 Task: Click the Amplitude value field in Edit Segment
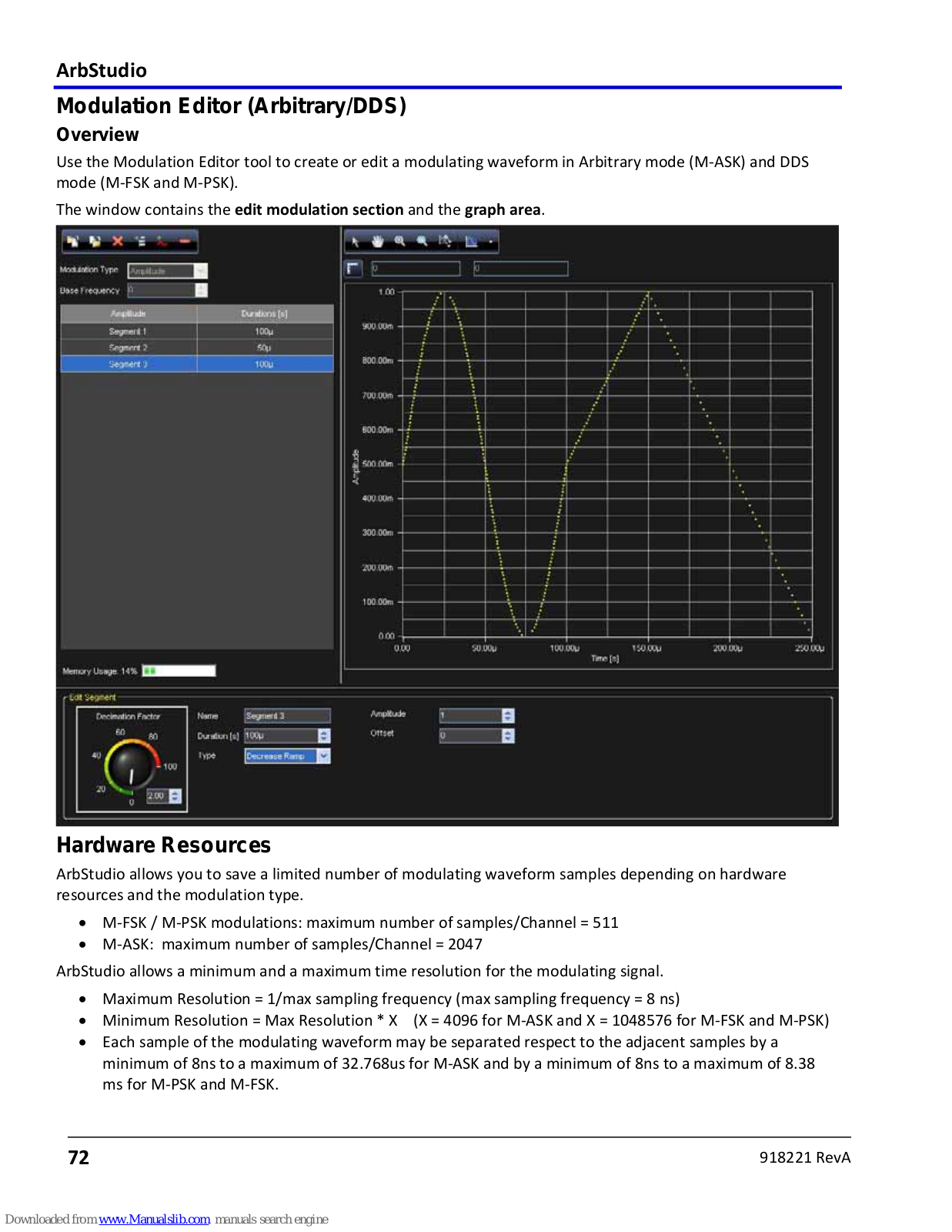pos(470,716)
